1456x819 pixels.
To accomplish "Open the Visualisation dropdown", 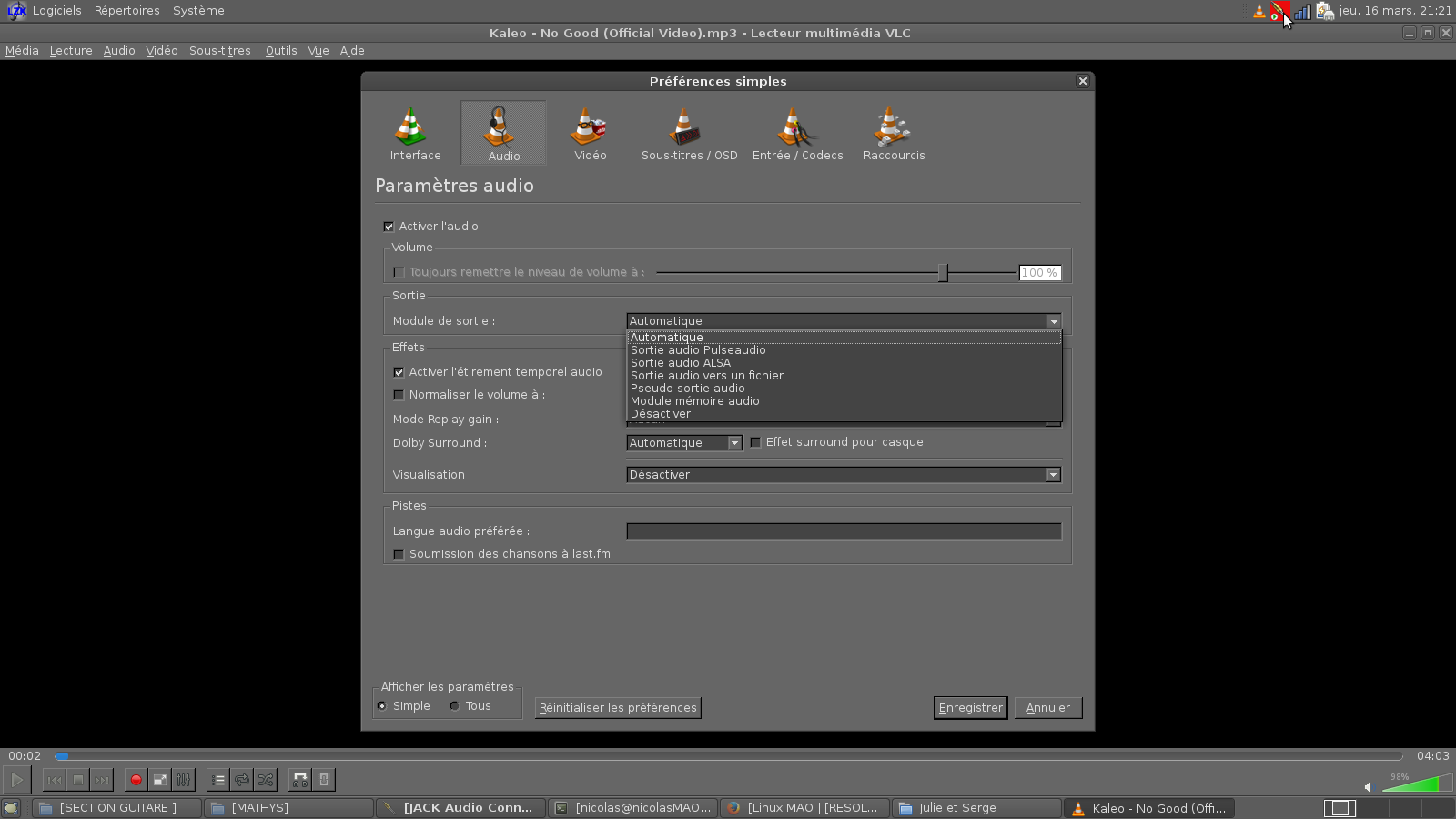I will pos(844,475).
